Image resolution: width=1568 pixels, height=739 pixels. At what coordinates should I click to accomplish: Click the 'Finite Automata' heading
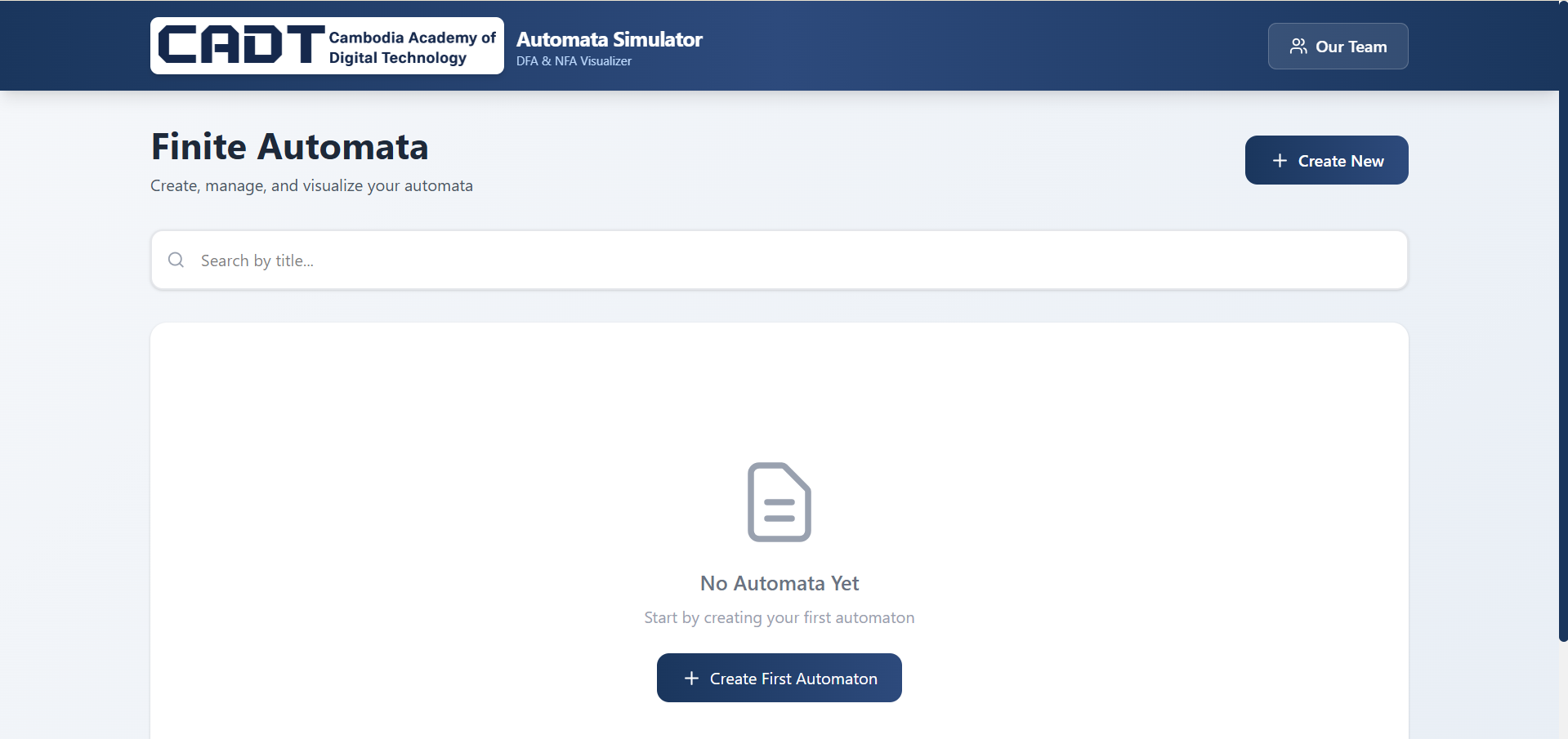tap(289, 147)
